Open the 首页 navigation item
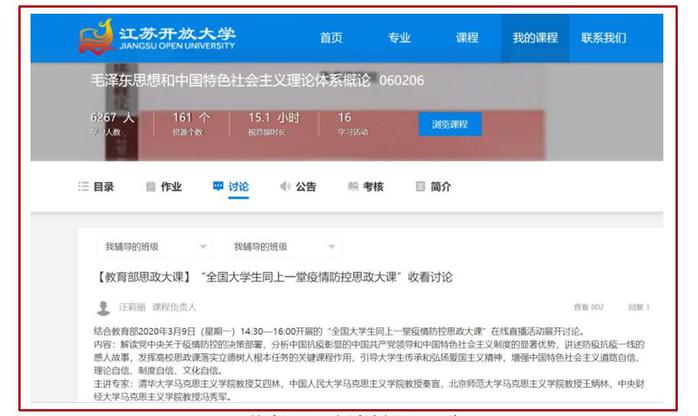Image resolution: width=698 pixels, height=416 pixels. (331, 38)
